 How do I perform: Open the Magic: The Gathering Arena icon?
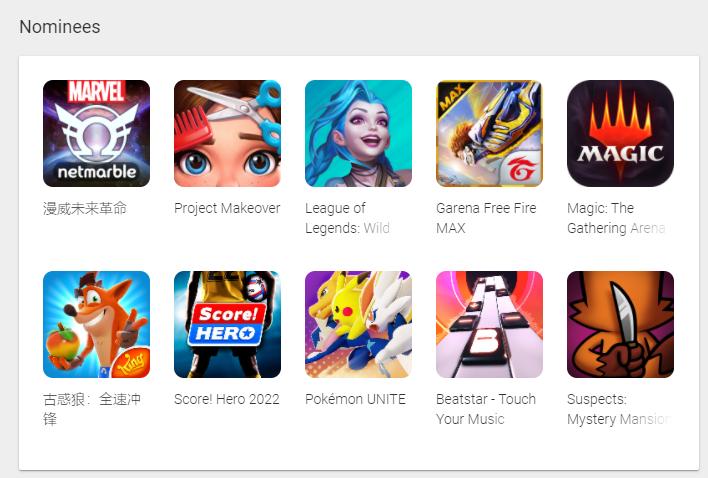click(x=620, y=133)
